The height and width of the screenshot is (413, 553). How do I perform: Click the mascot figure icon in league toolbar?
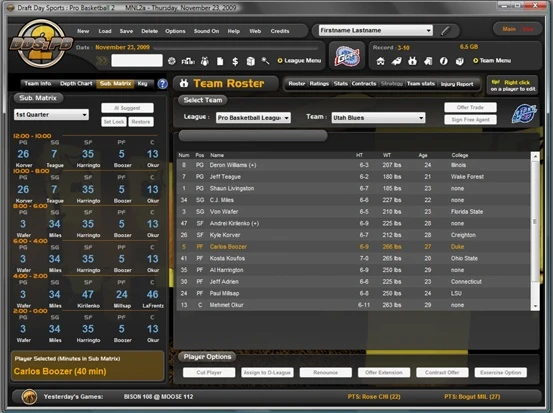coord(205,61)
